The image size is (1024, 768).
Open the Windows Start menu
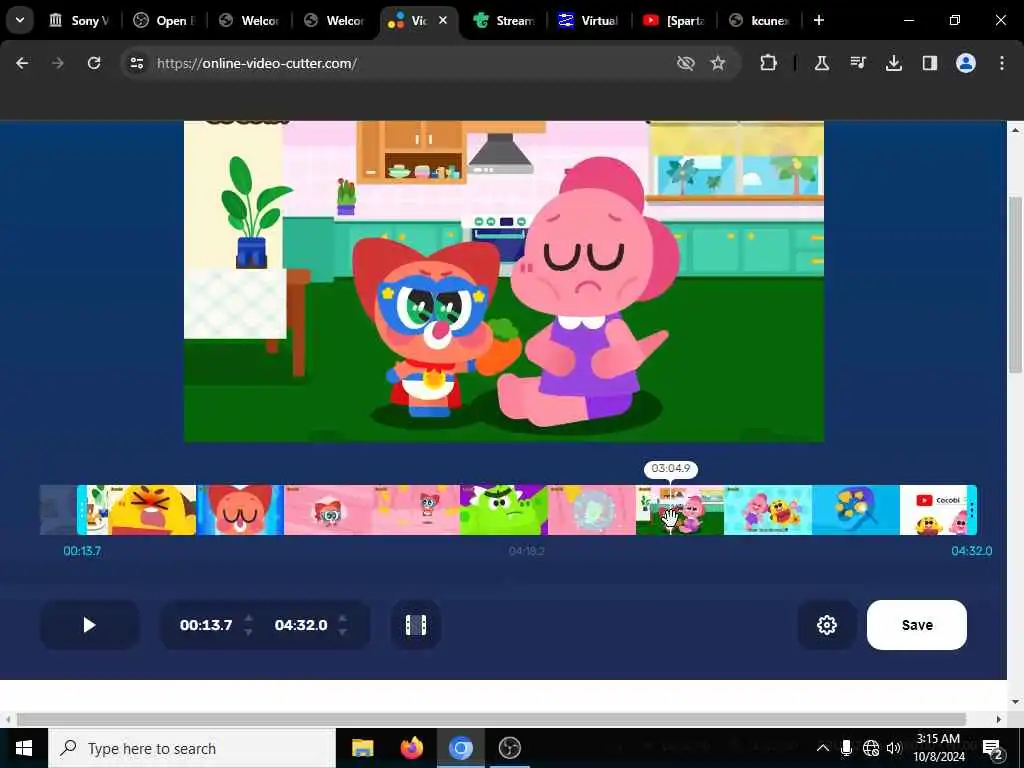click(24, 748)
